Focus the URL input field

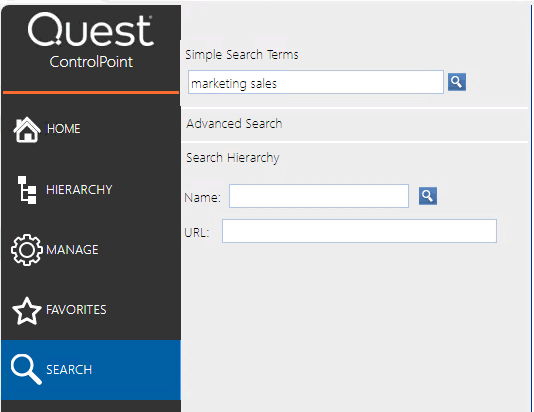[359, 231]
